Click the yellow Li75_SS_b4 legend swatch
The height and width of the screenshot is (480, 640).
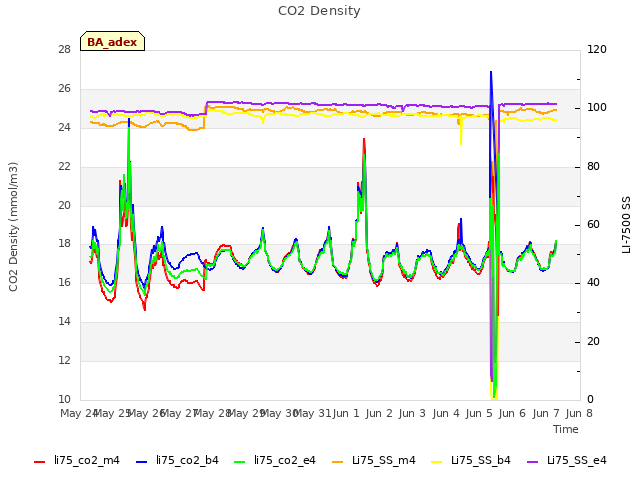click(x=437, y=462)
